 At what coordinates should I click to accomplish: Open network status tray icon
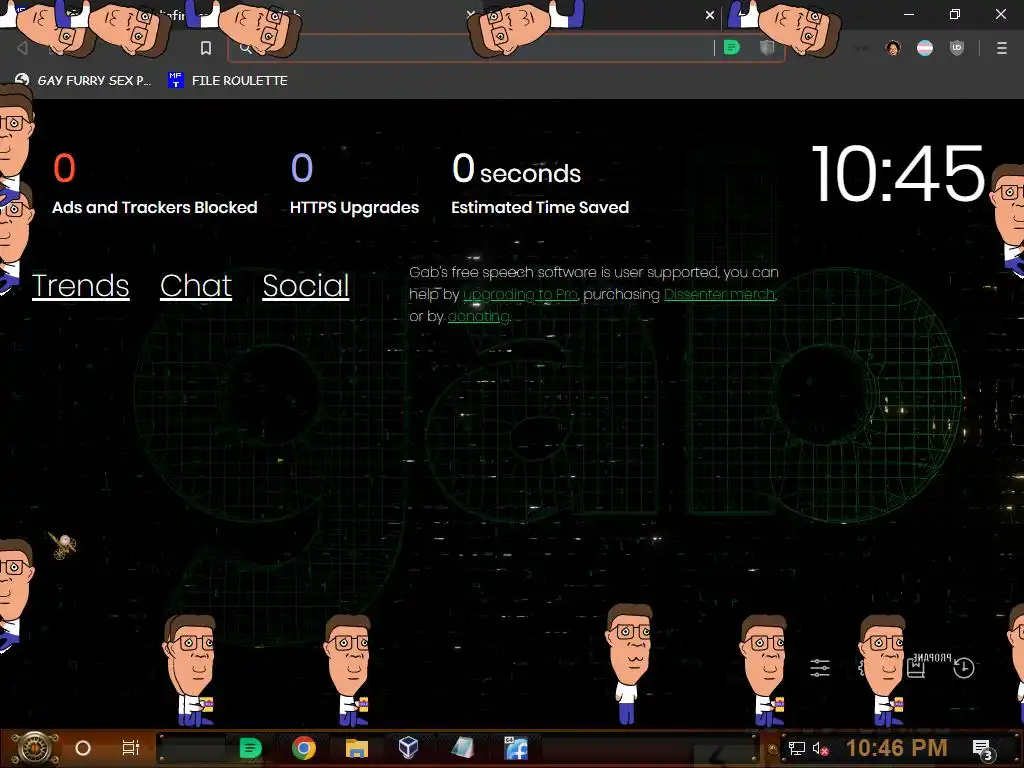tap(797, 748)
